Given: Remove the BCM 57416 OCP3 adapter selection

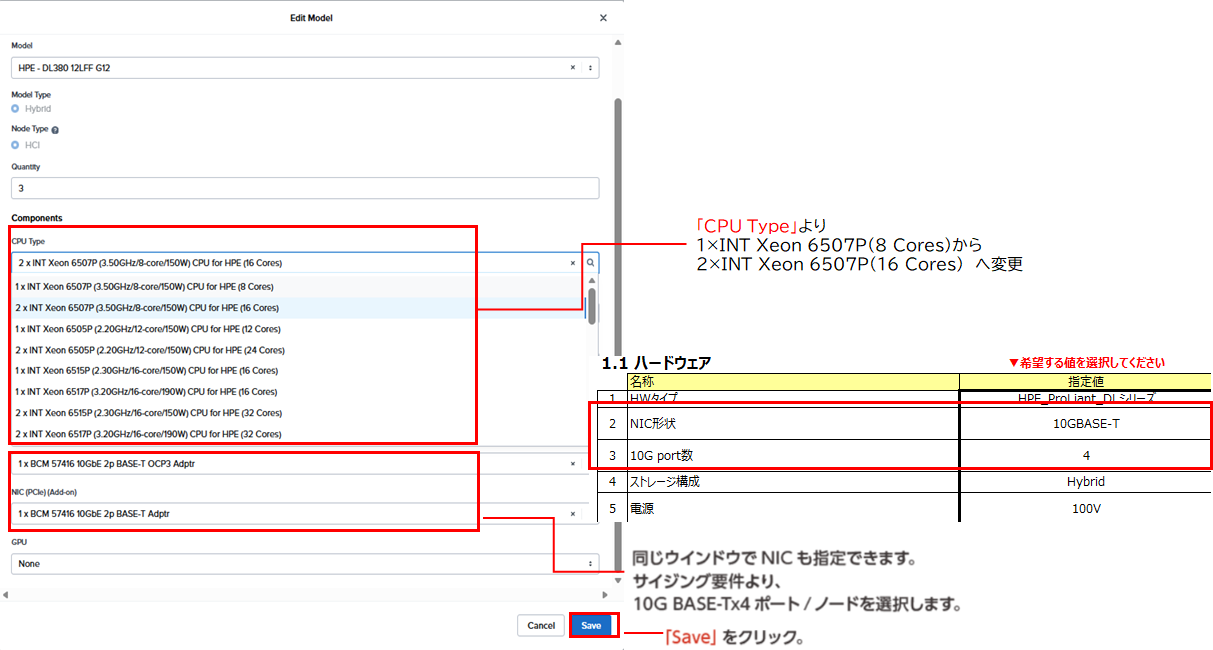Looking at the screenshot, I should click(573, 464).
